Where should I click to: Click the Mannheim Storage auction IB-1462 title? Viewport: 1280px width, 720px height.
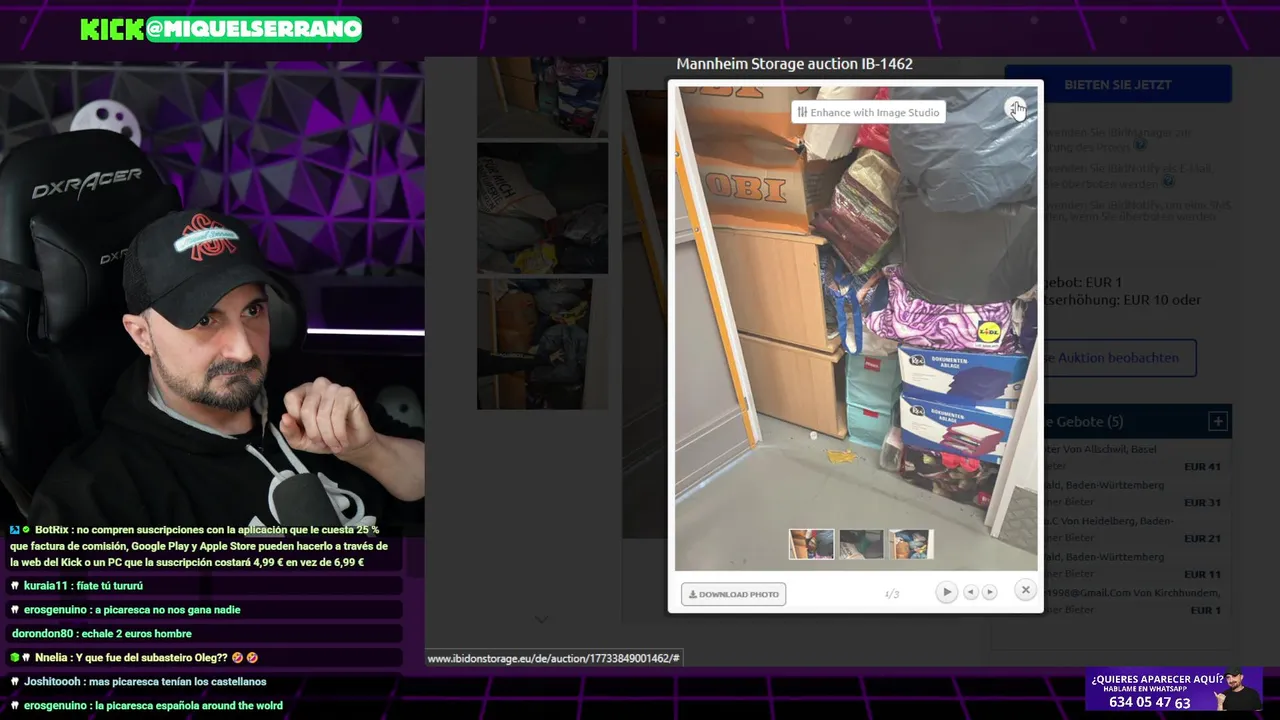(x=794, y=64)
